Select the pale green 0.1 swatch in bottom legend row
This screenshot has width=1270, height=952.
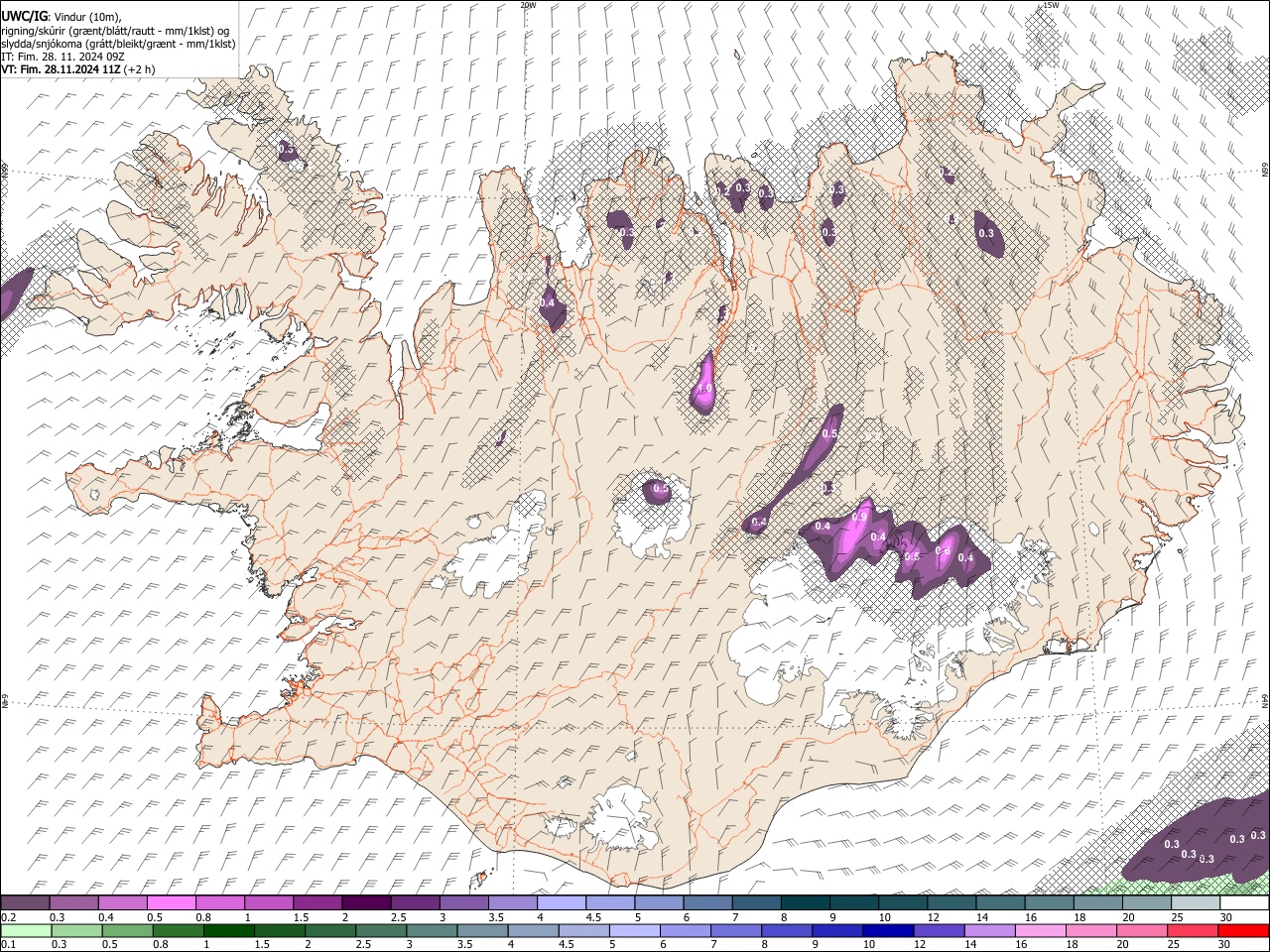point(27,930)
